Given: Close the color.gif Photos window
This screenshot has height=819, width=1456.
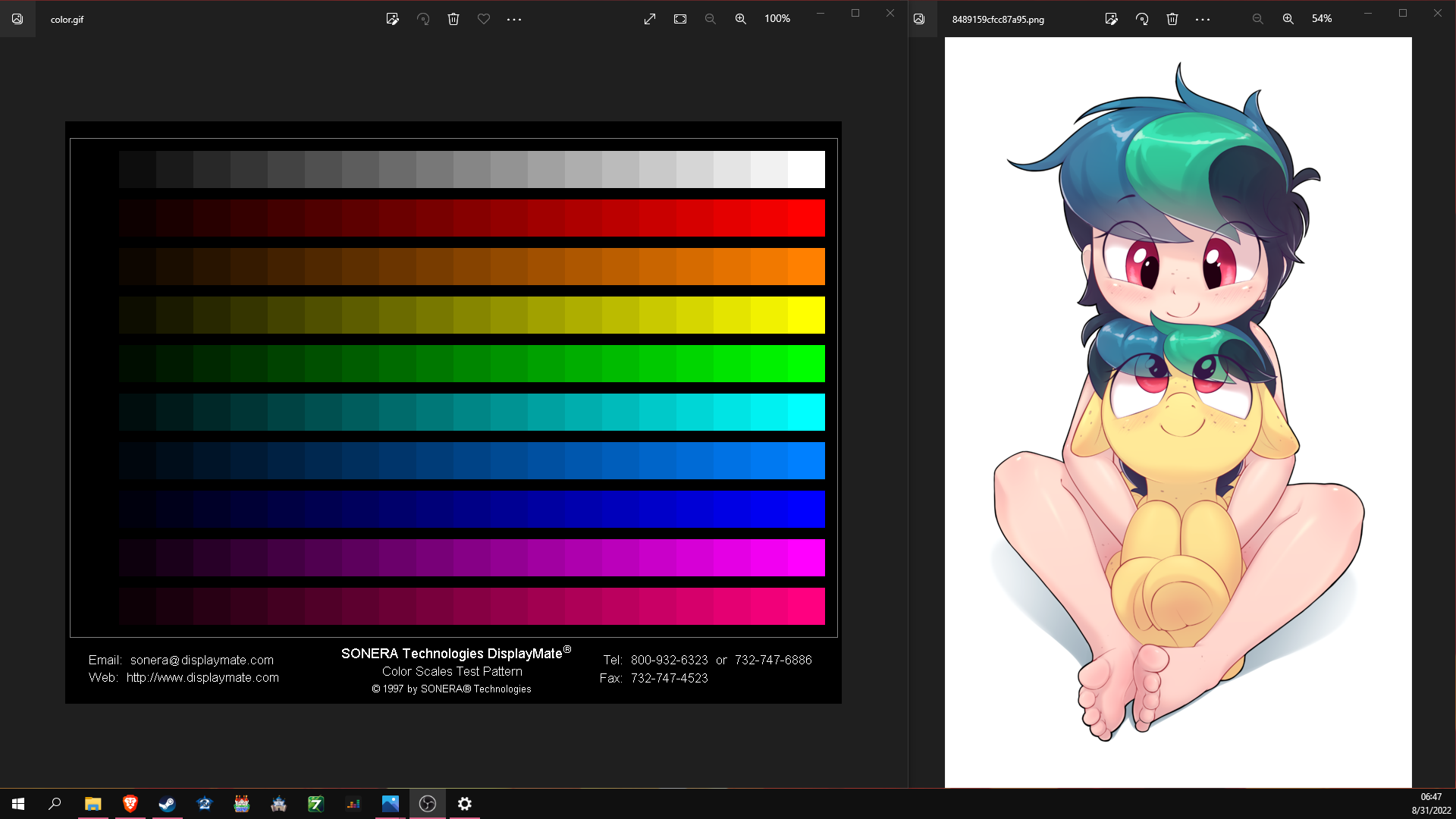Looking at the screenshot, I should (890, 13).
